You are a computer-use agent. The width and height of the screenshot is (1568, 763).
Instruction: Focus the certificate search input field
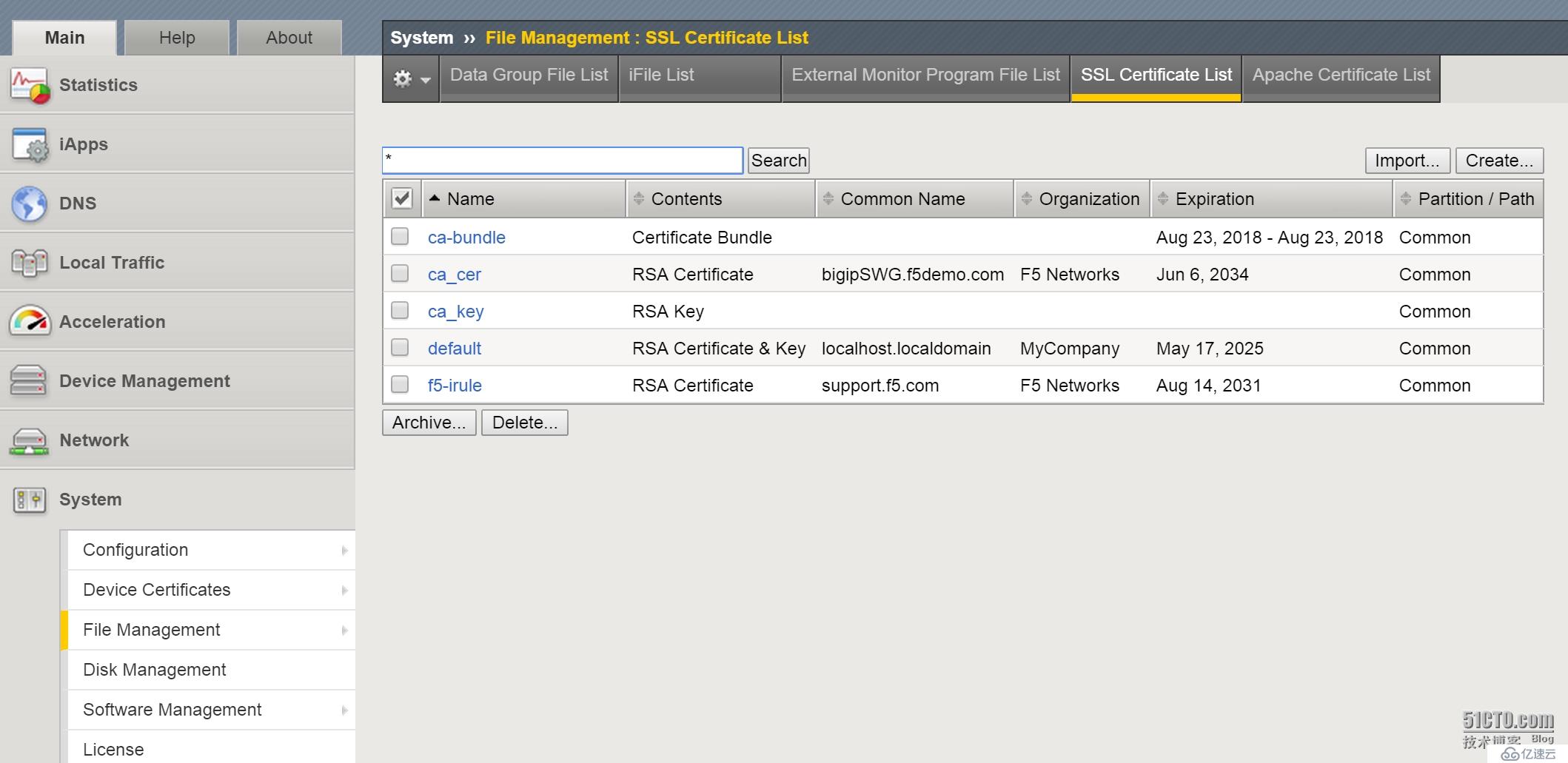(563, 161)
